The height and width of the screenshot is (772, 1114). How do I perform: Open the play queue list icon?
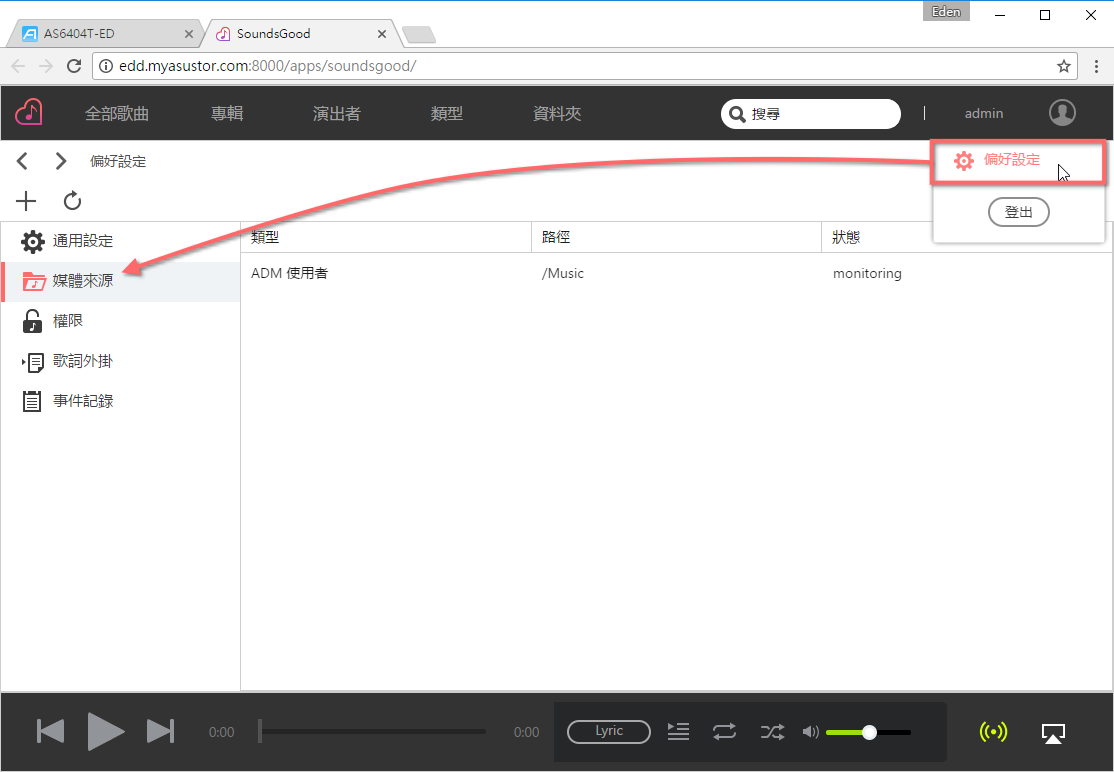678,732
